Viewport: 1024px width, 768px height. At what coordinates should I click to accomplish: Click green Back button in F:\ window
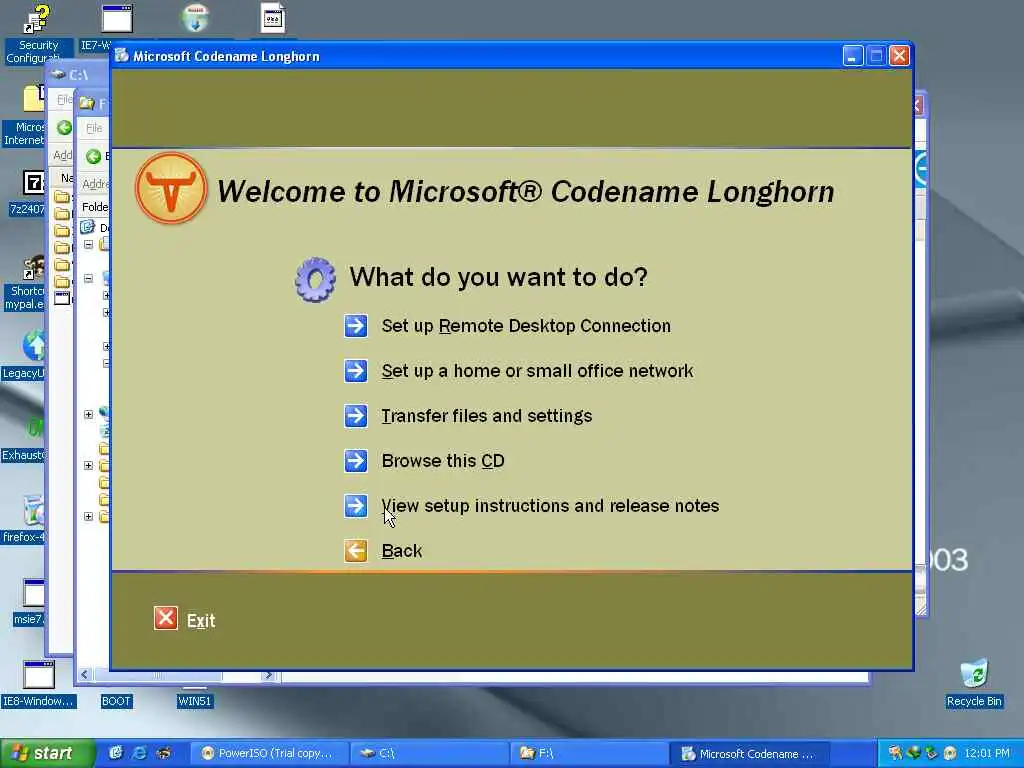93,156
